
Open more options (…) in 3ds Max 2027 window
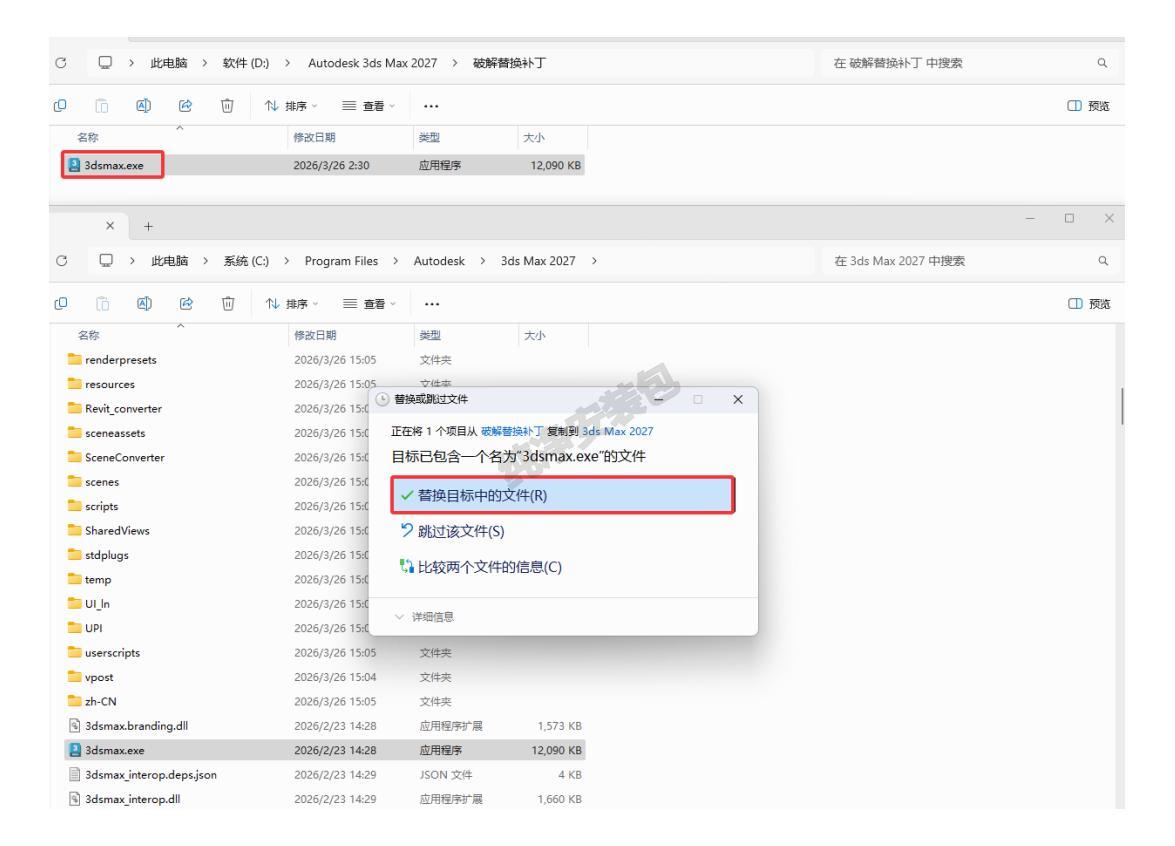(432, 304)
